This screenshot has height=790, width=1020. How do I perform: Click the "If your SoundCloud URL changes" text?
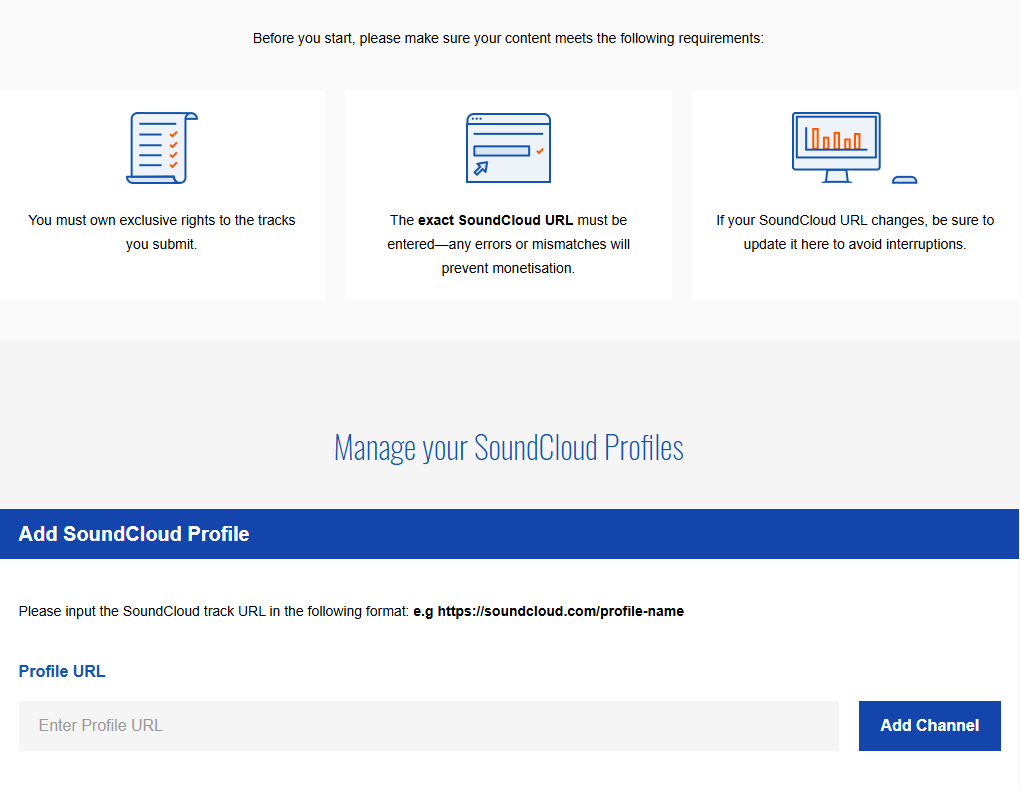[x=855, y=220]
